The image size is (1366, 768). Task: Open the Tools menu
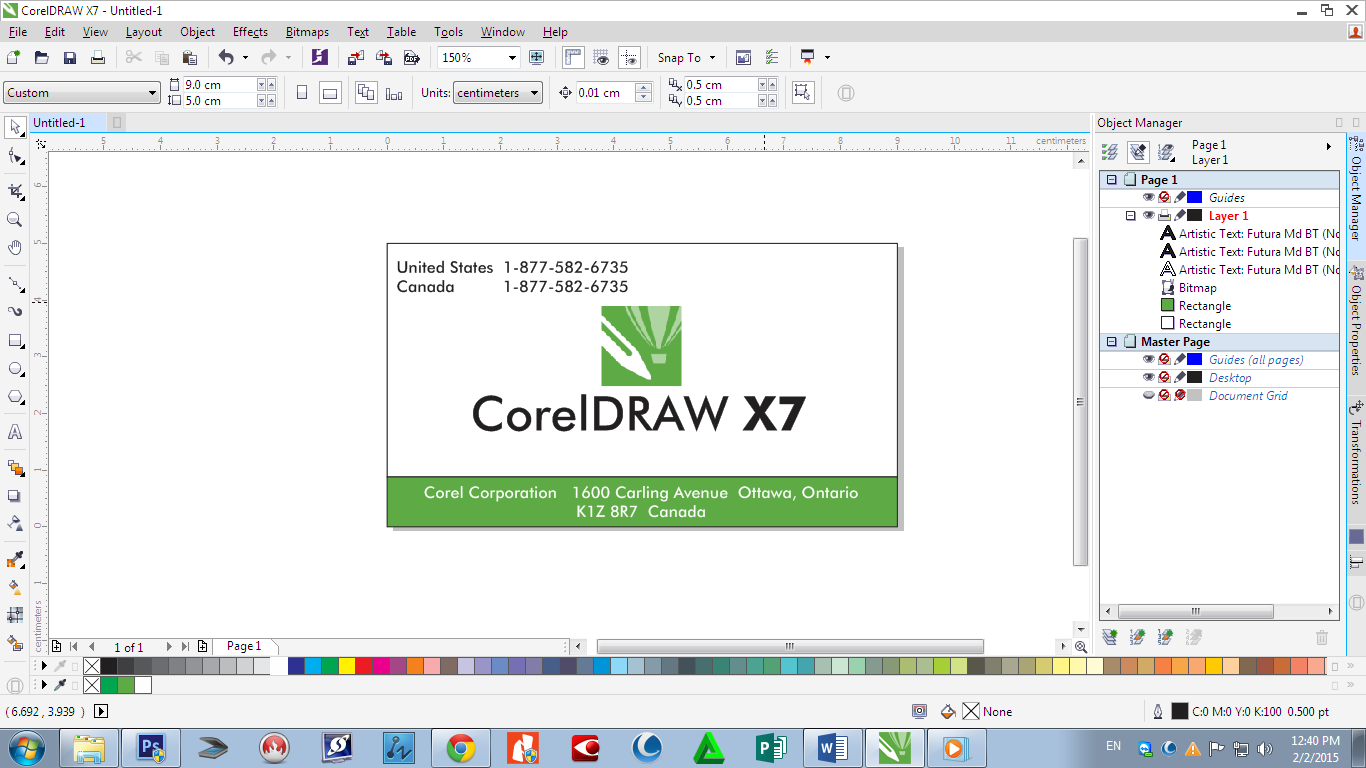coord(448,32)
